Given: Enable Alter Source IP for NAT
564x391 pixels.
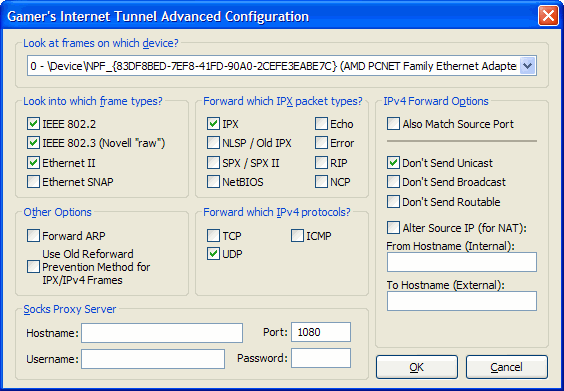Looking at the screenshot, I should (393, 228).
